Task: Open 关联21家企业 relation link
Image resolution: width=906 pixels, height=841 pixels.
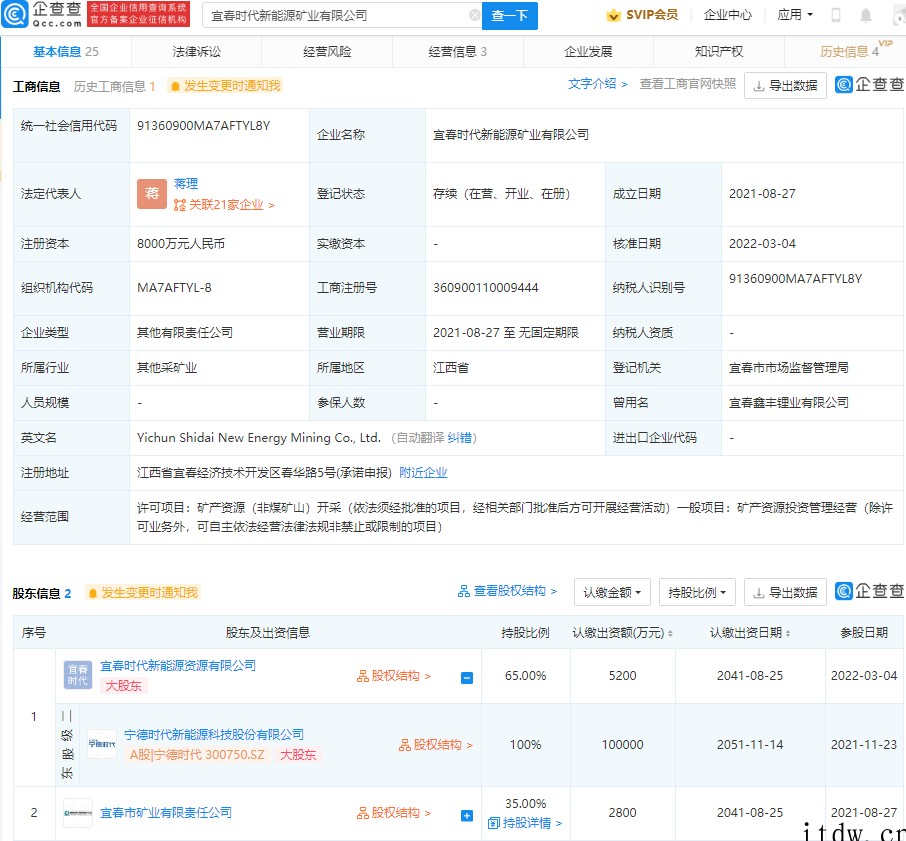Action: click(224, 204)
